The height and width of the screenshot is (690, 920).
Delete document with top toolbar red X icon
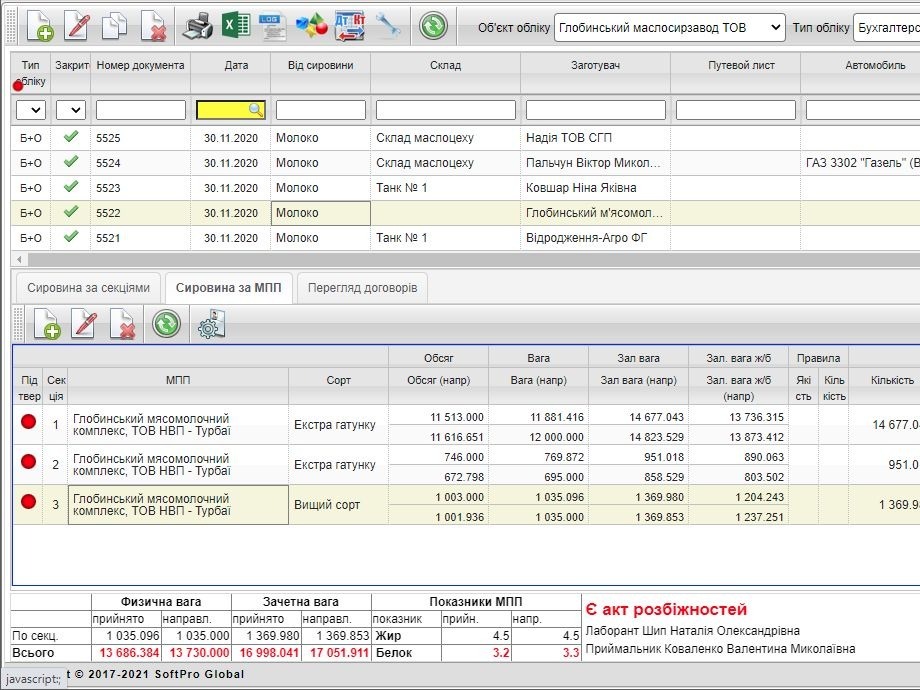(x=154, y=26)
